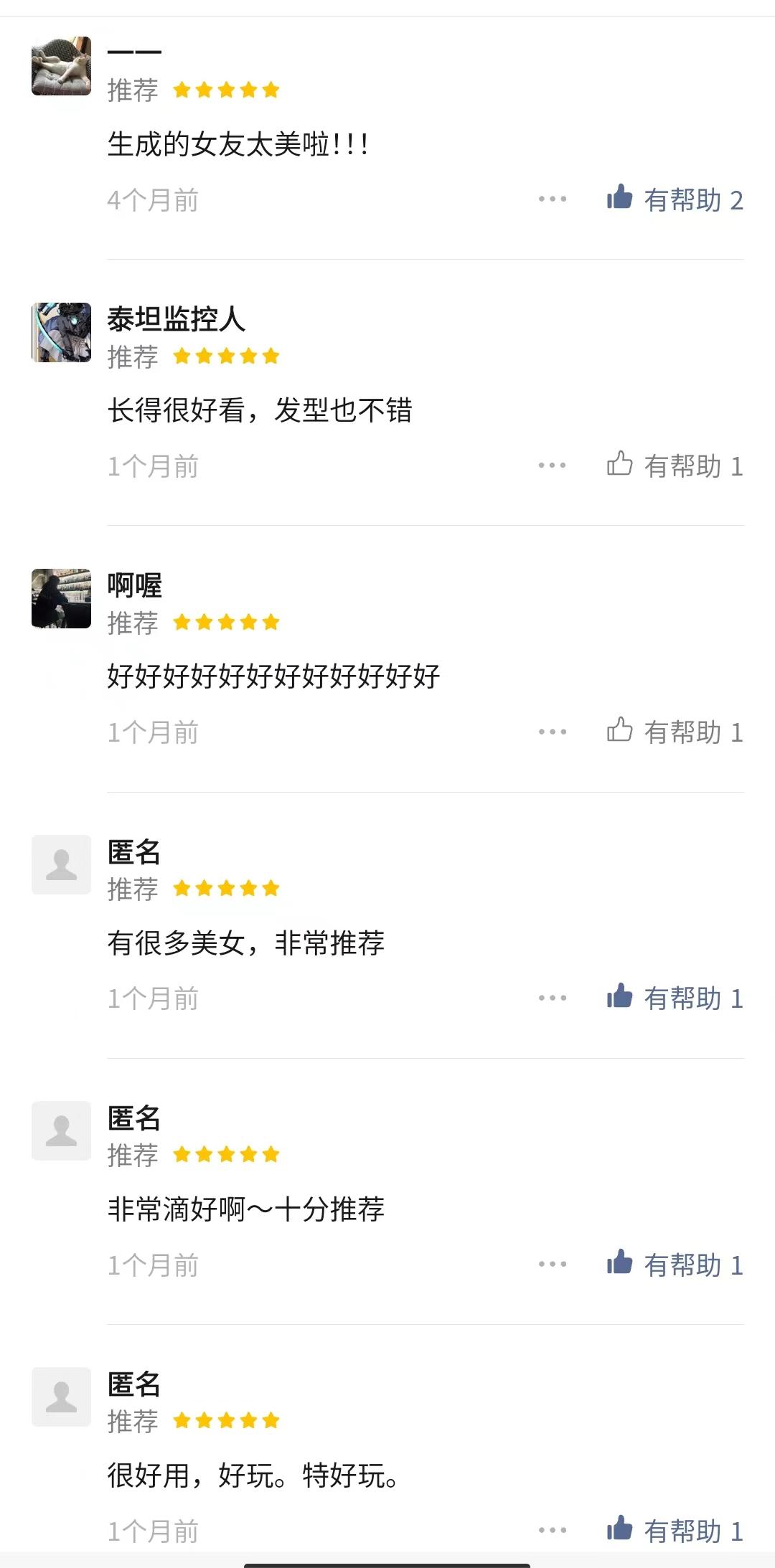Open ellipsis menu for 非常滴好啊 review
The image size is (775, 1568).
pos(553,1264)
